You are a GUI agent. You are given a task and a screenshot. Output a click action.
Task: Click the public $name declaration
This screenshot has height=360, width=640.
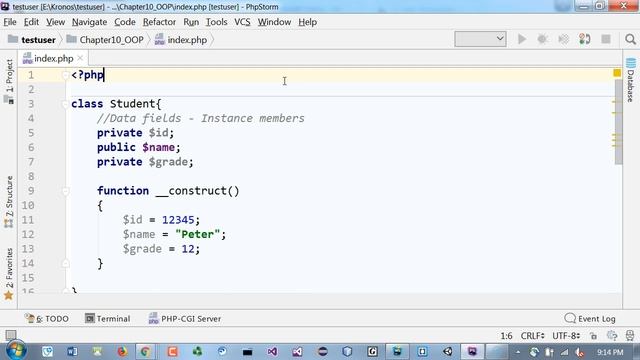(139, 147)
